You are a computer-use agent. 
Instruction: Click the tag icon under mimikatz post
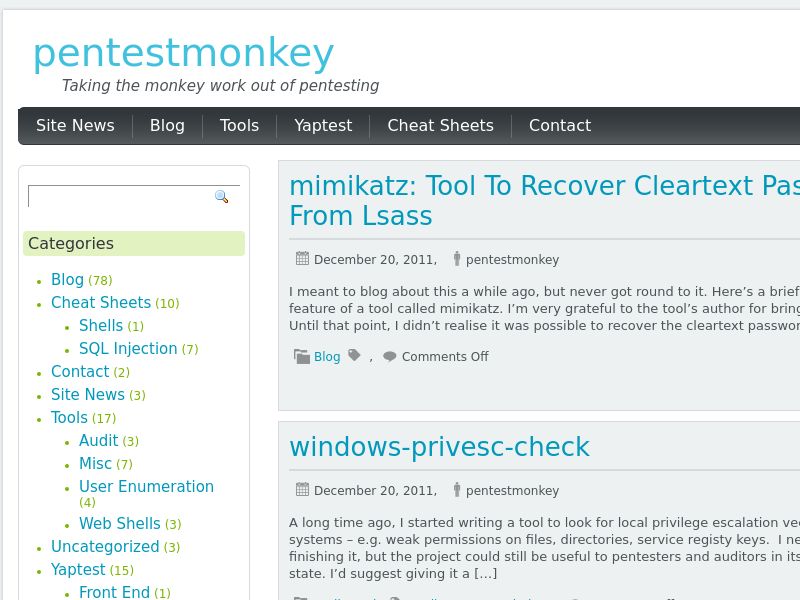pos(354,356)
